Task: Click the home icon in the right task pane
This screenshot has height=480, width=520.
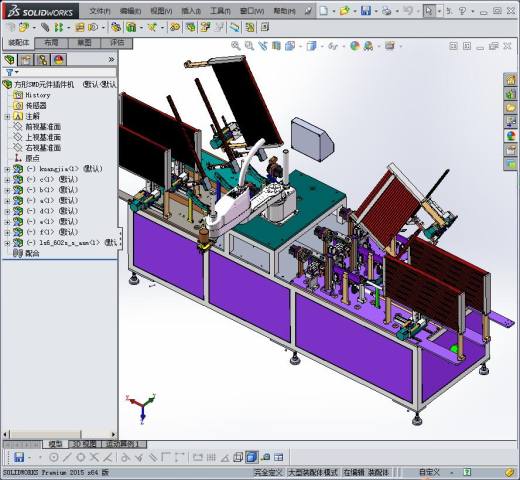Action: 510,80
